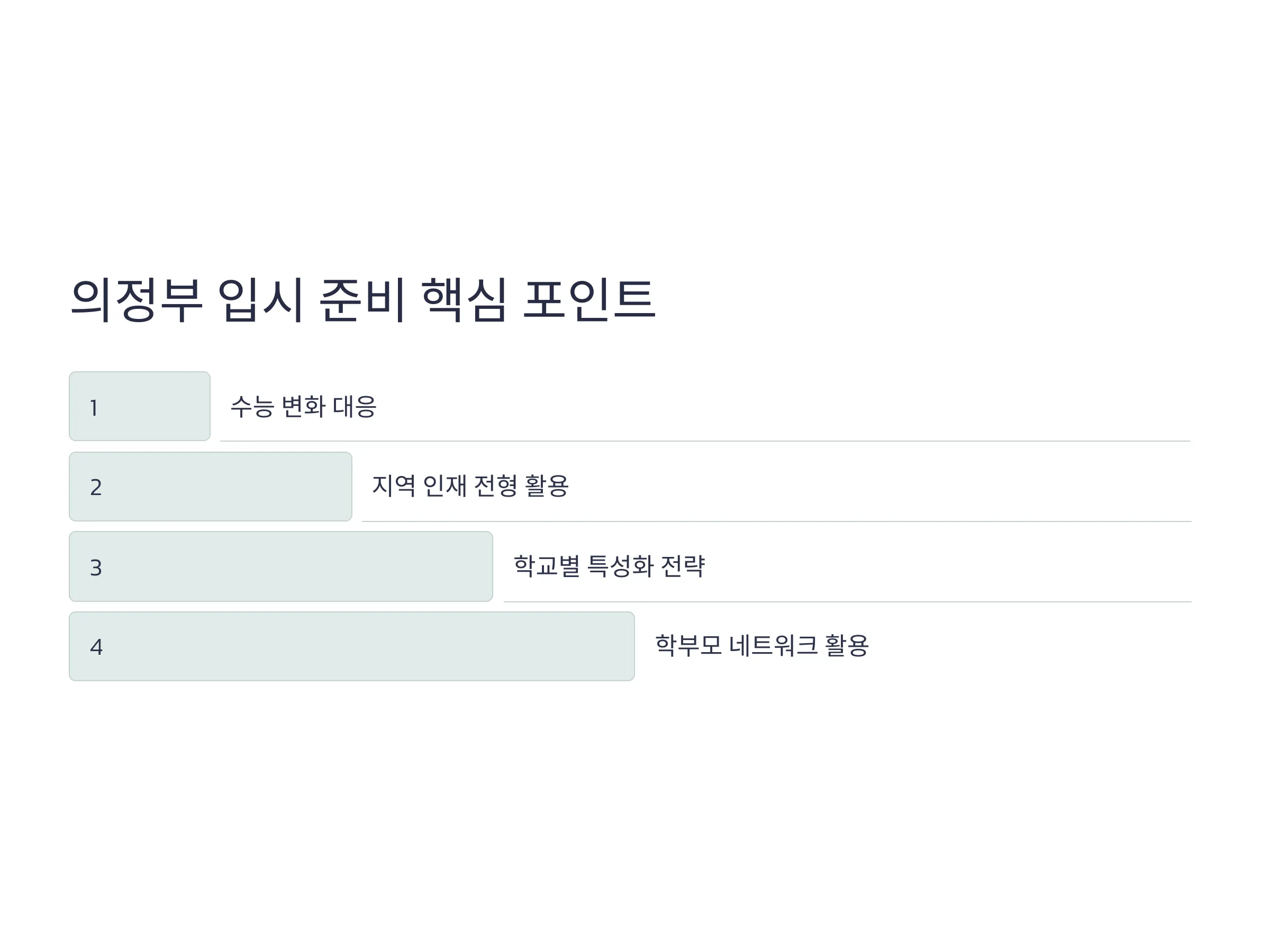Click the empty right area of the shortest green box

(167, 406)
